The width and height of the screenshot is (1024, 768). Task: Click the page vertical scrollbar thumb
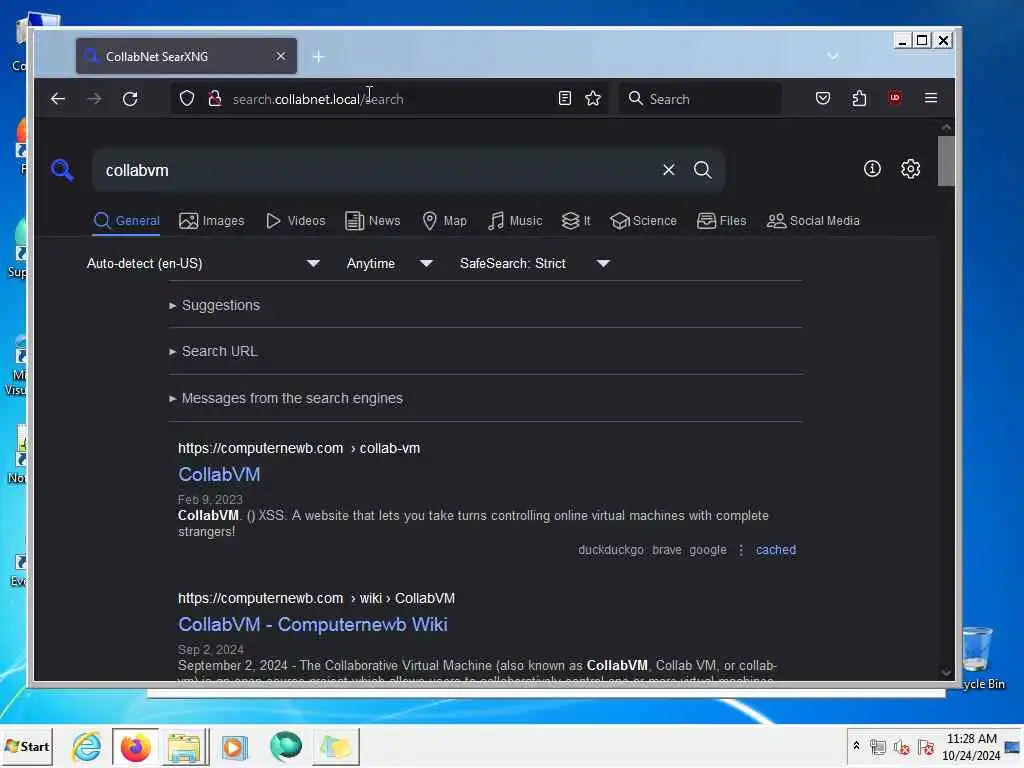point(946,161)
